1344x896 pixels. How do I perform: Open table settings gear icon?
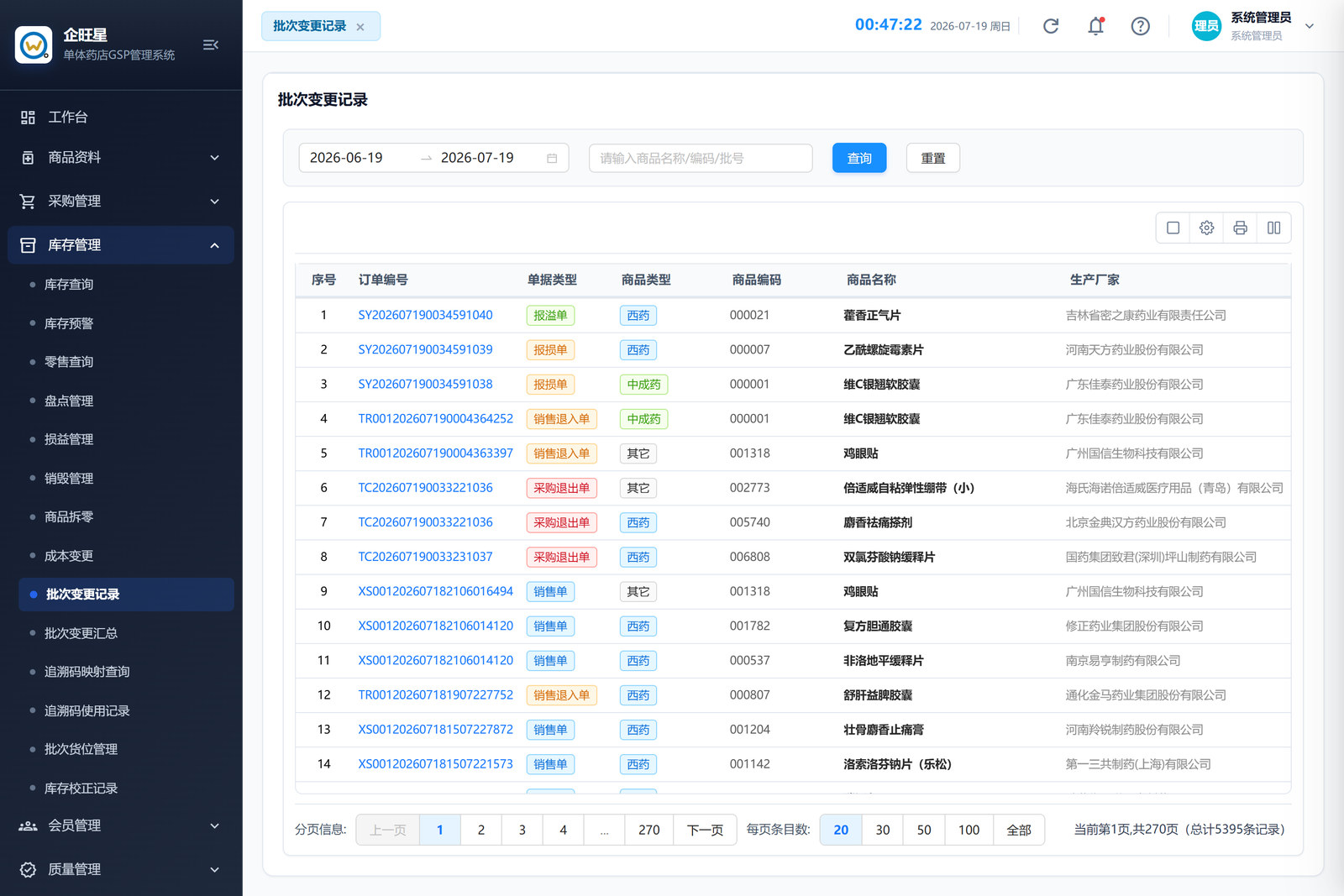coord(1207,228)
